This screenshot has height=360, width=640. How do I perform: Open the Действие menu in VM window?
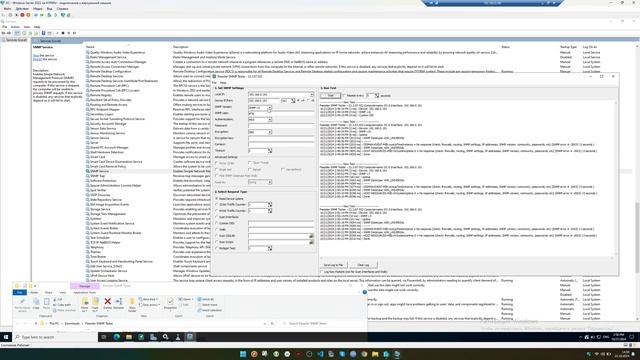point(22,9)
